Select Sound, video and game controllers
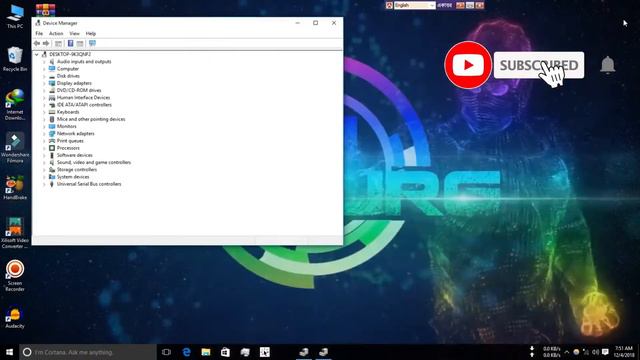The image size is (640, 360). pos(94,162)
